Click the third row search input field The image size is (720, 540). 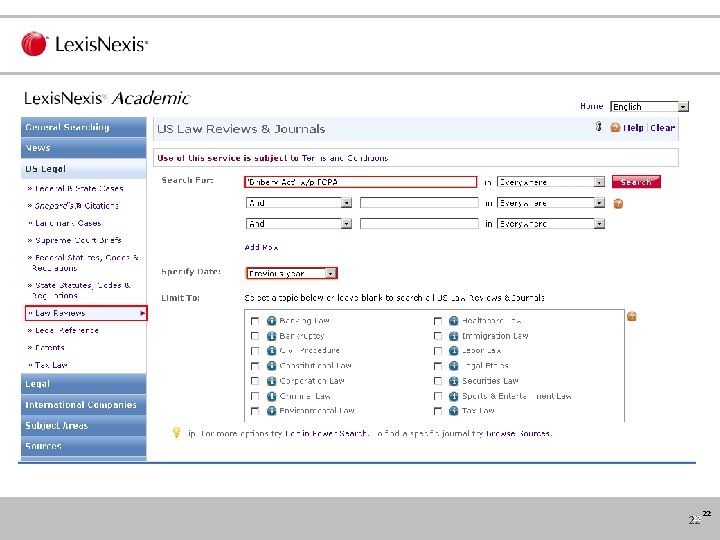pyautogui.click(x=419, y=224)
